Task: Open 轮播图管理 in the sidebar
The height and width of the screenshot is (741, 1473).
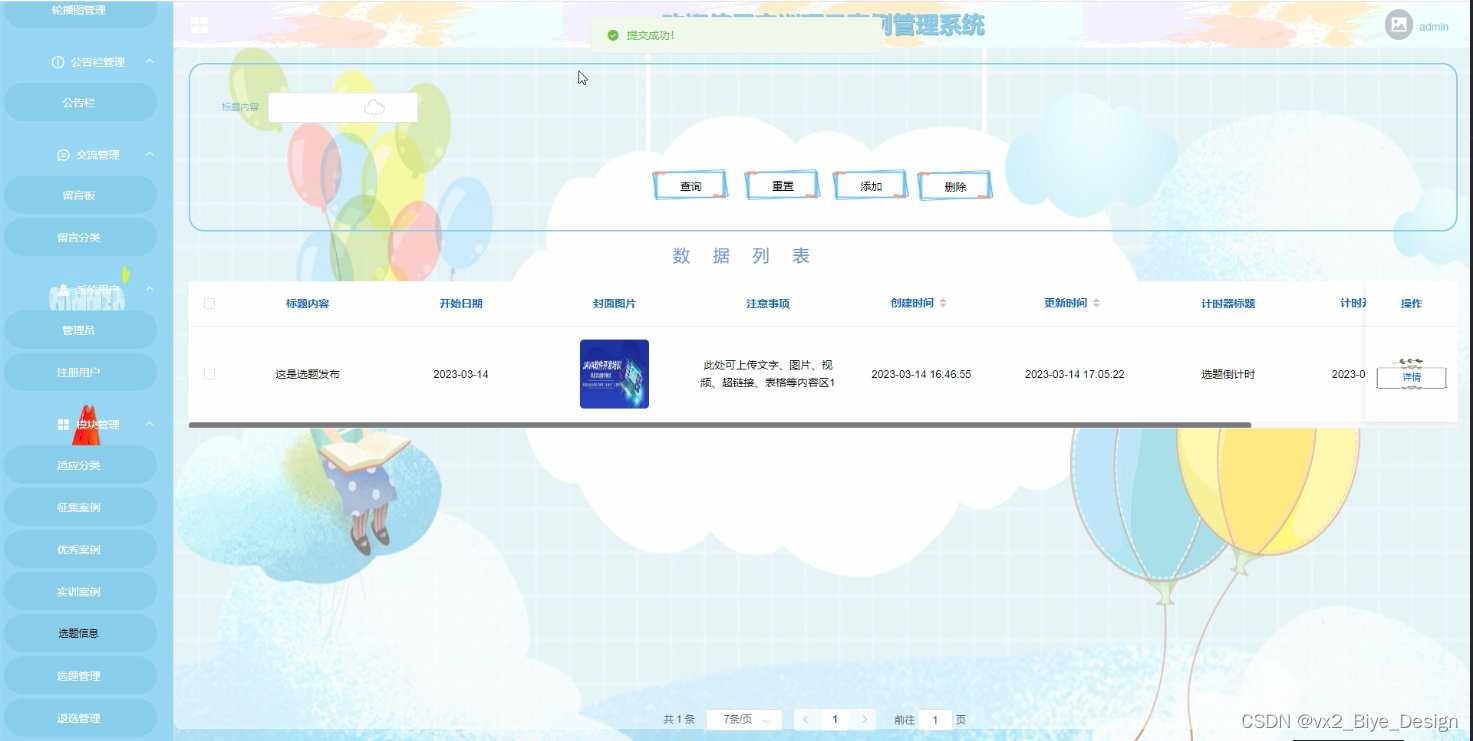Action: coord(80,11)
